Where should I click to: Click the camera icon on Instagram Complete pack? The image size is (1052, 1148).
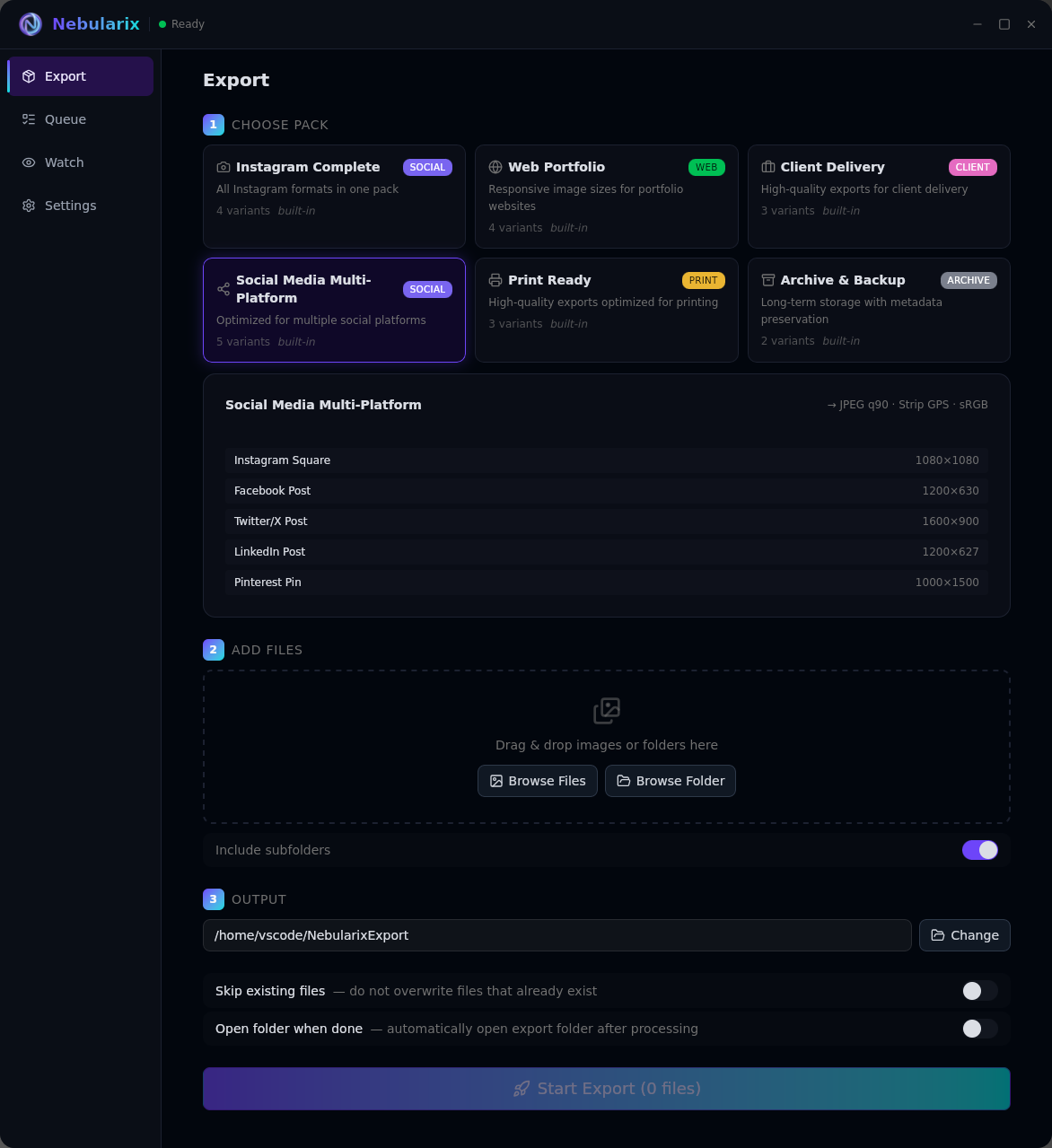(x=223, y=167)
